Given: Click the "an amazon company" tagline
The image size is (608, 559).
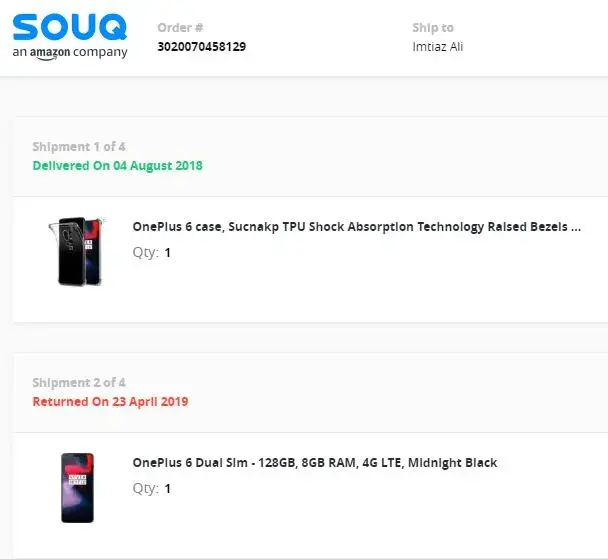Looking at the screenshot, I should 70,53.
